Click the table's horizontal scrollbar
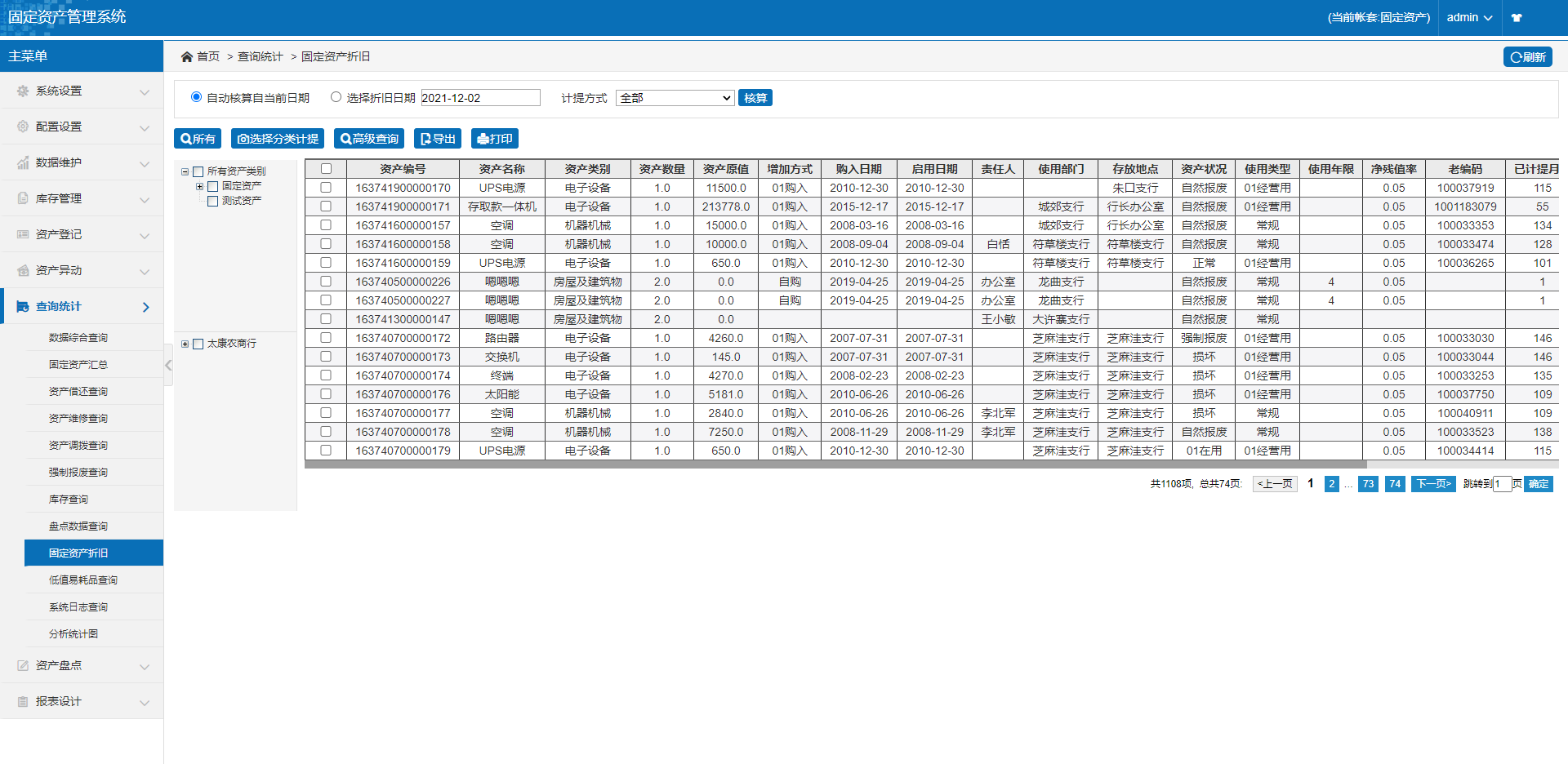The width and height of the screenshot is (1568, 764). 833,464
